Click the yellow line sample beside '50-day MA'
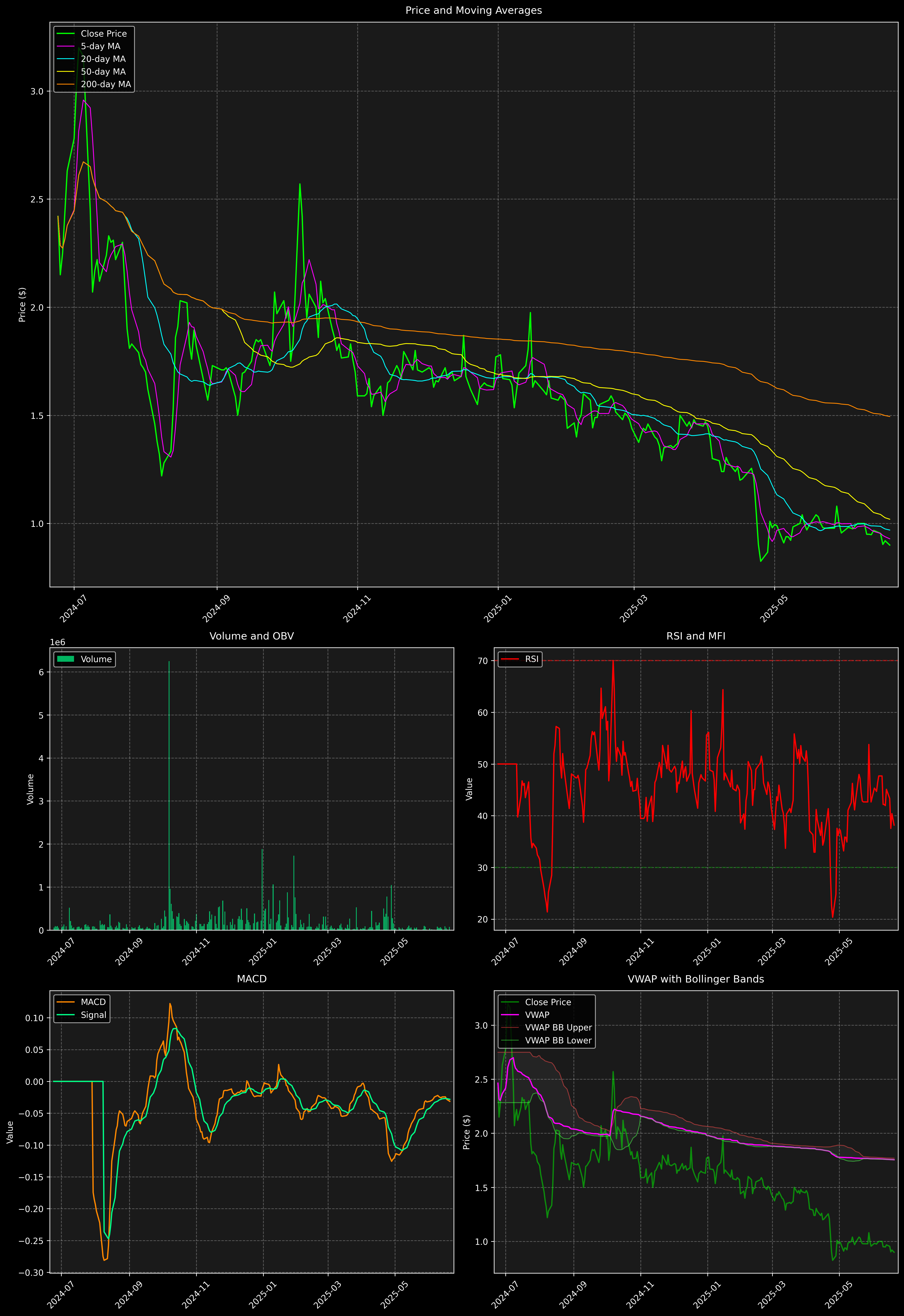This screenshot has height=1316, width=904. point(66,72)
